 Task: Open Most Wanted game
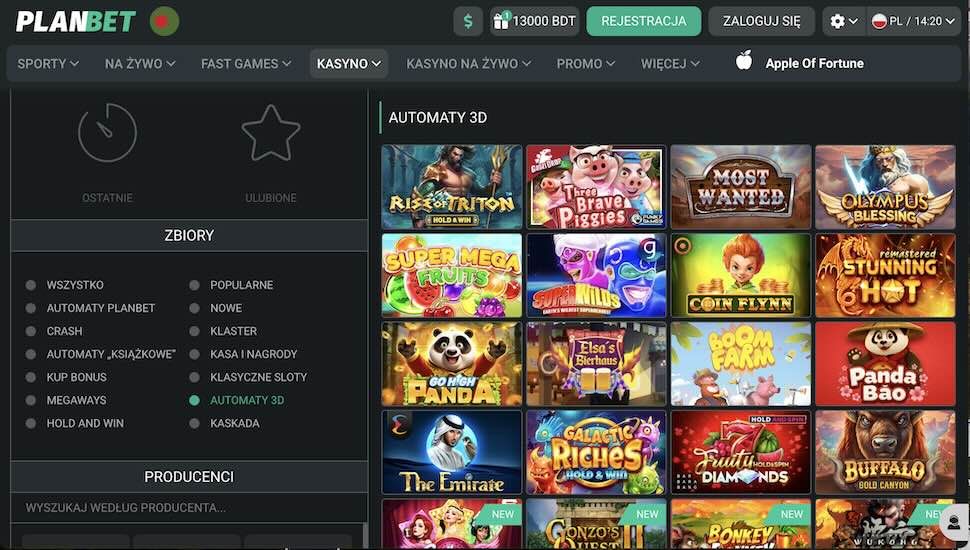tap(741, 187)
